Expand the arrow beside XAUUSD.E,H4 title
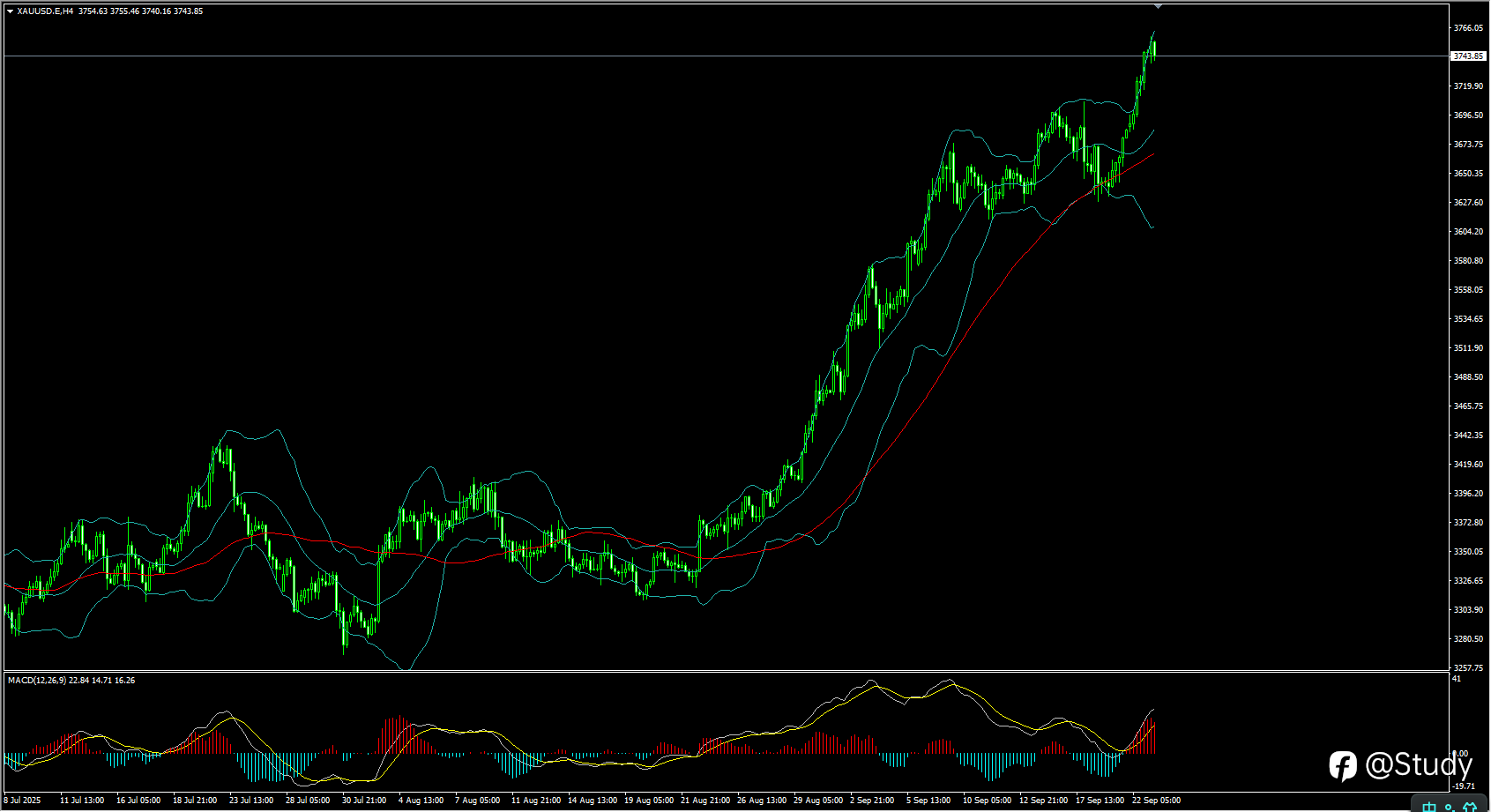The width and height of the screenshot is (1491, 812). [x=10, y=11]
